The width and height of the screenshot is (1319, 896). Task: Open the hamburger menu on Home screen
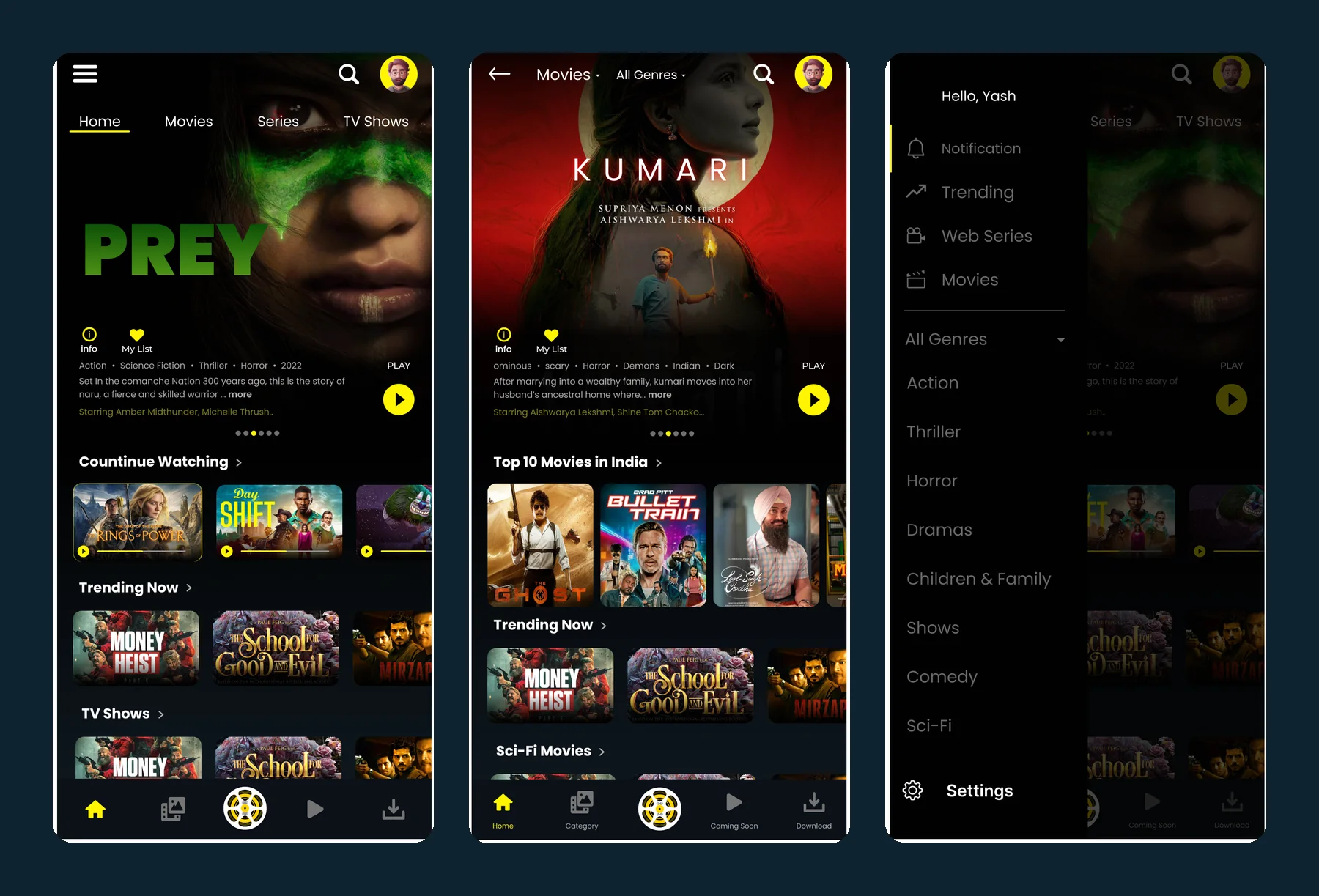(85, 74)
